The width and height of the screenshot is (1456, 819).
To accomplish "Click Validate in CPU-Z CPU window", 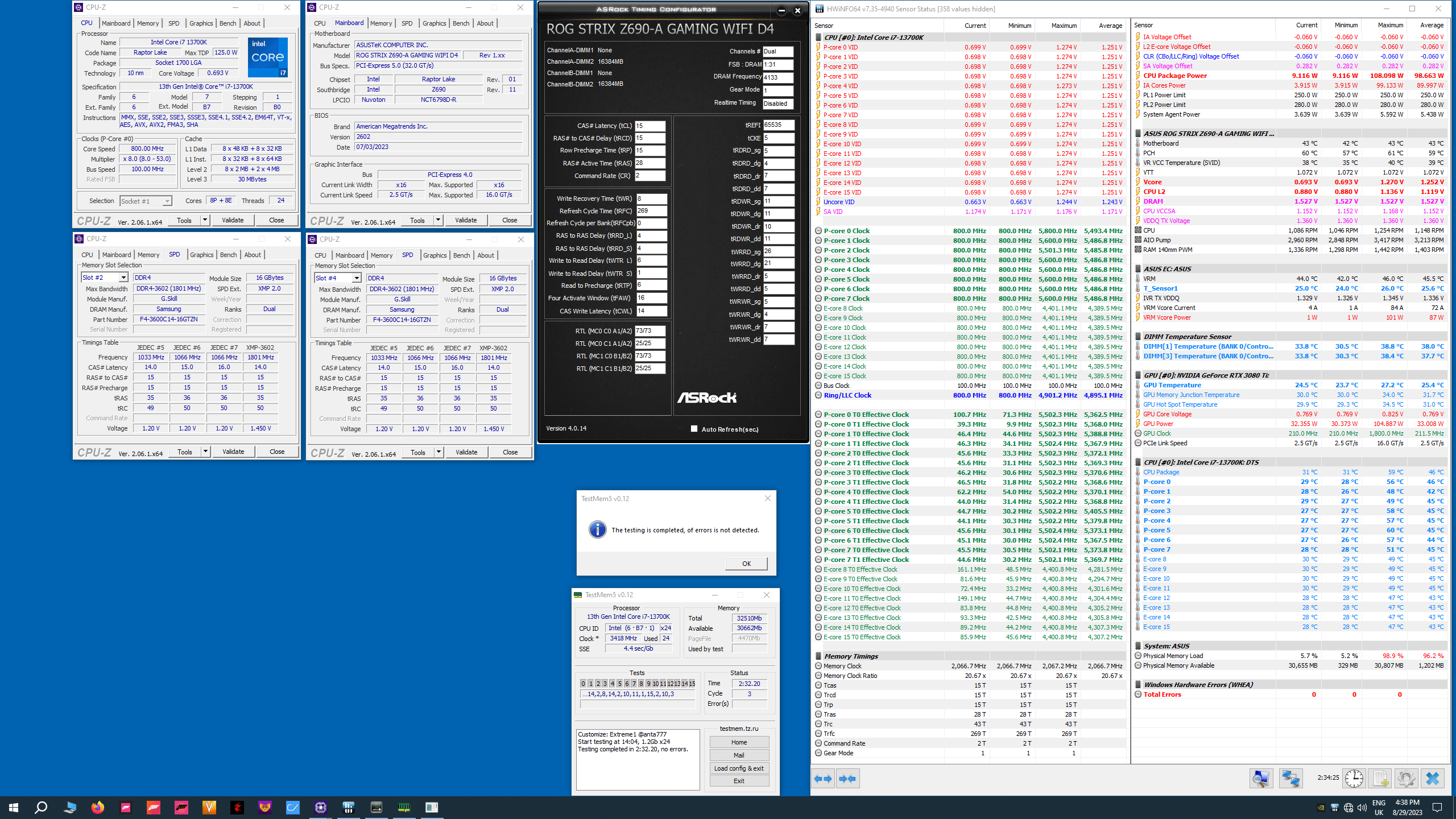I will 233,220.
